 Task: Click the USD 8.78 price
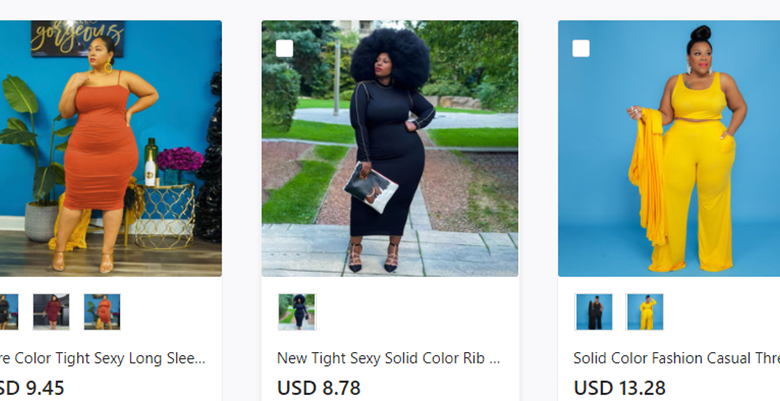pos(319,388)
